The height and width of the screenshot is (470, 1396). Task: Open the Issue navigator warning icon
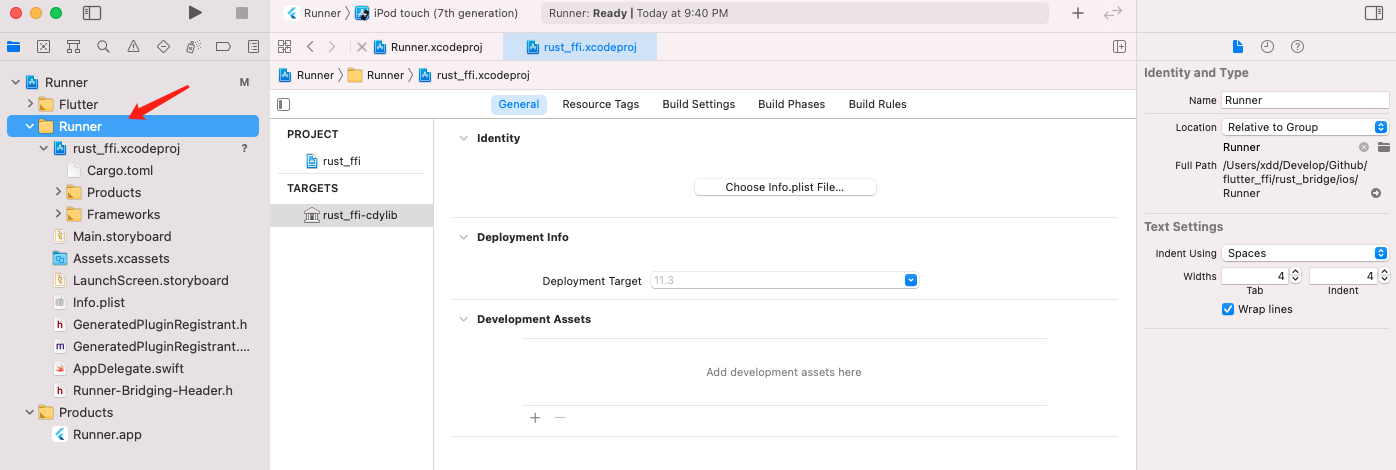133,46
